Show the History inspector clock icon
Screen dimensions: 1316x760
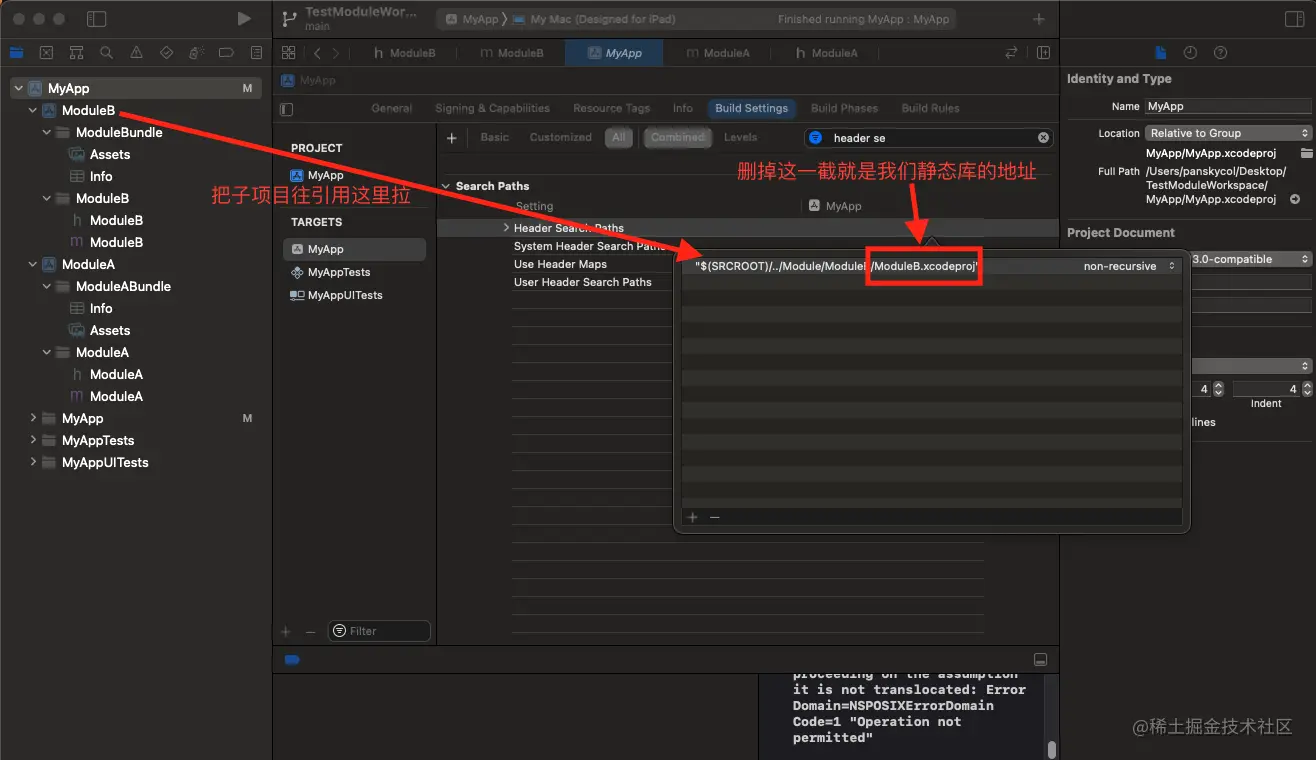coord(1190,53)
